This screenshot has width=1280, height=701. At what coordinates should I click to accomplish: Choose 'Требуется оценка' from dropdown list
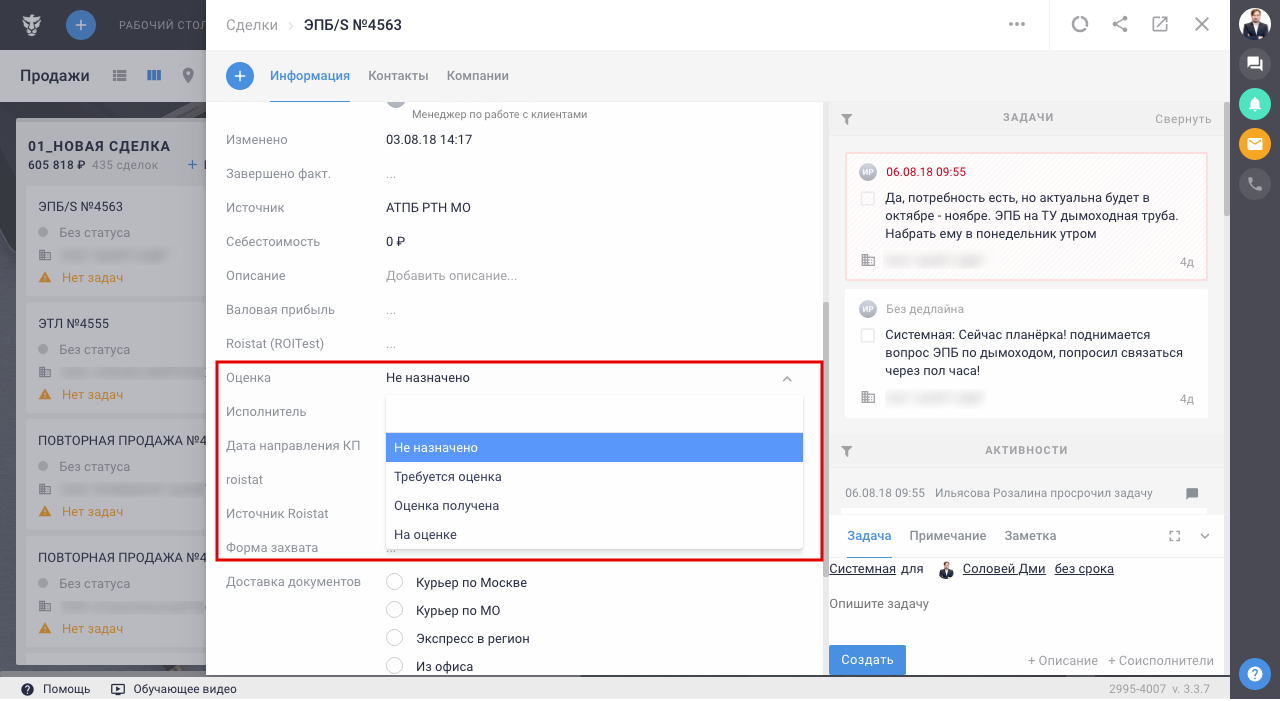(448, 477)
